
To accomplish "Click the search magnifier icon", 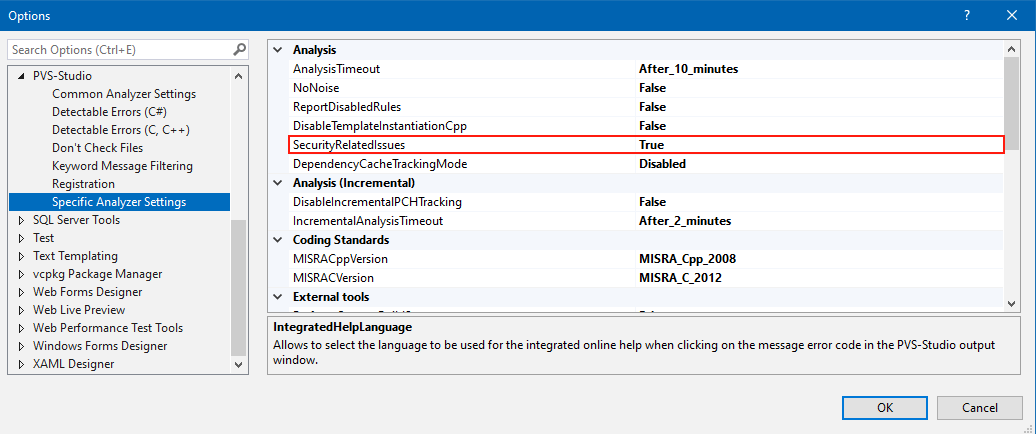I will coord(239,49).
